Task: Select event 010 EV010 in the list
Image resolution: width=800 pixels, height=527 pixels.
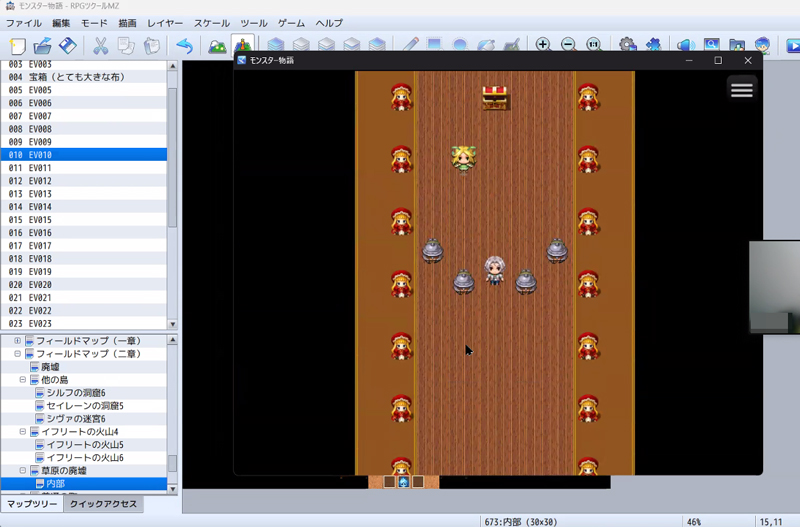Action: click(84, 155)
